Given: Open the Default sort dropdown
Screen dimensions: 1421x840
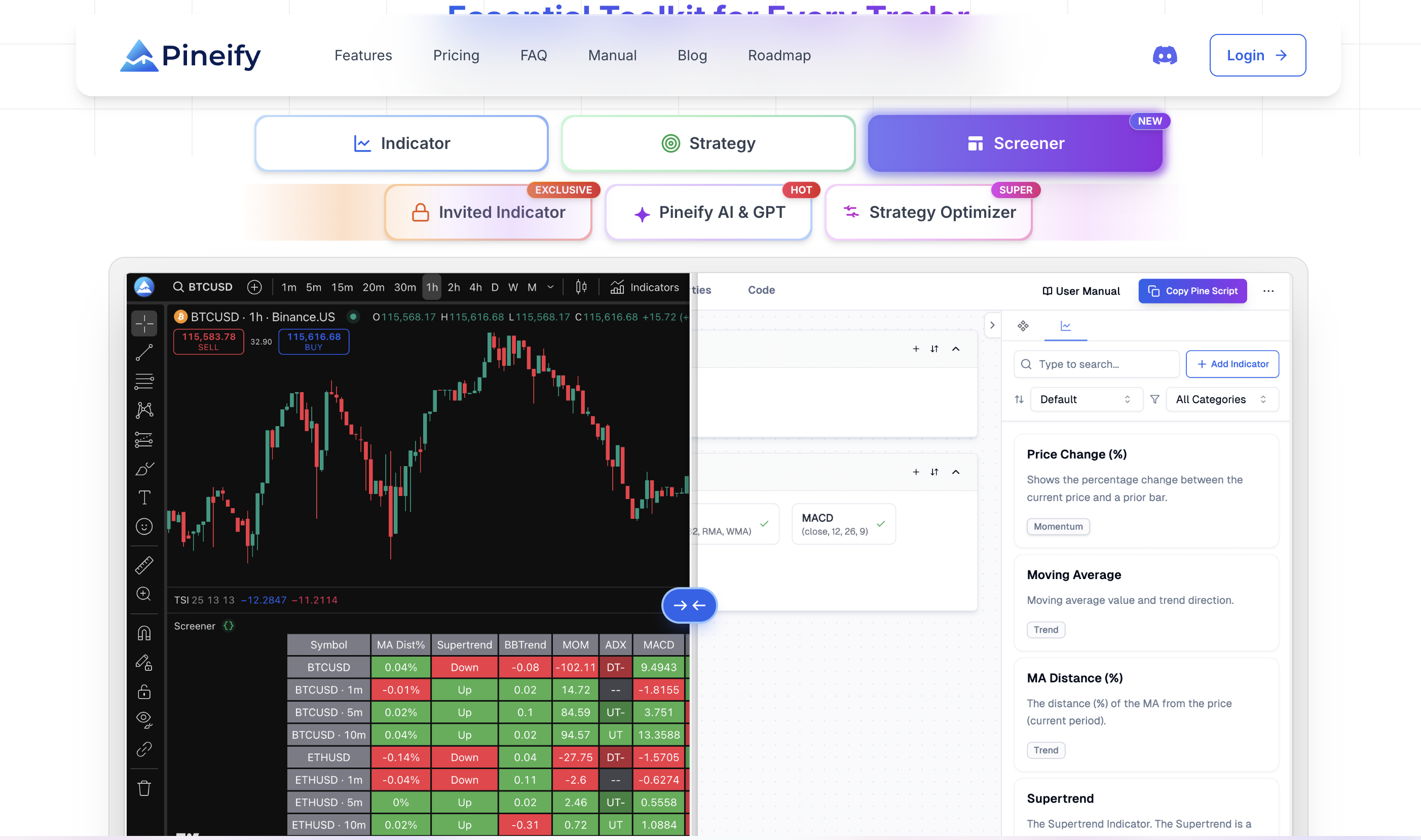Looking at the screenshot, I should 1086,399.
